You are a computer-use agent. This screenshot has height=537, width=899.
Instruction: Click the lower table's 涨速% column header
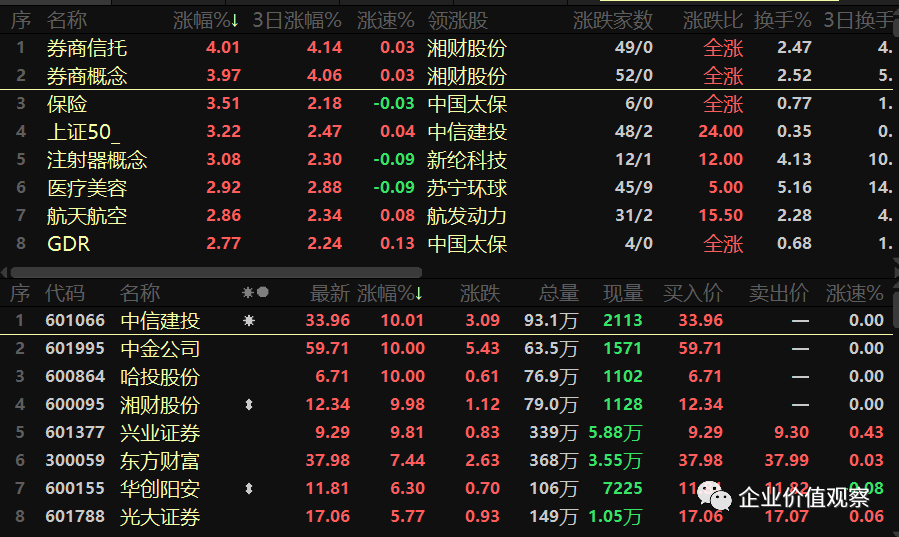854,293
